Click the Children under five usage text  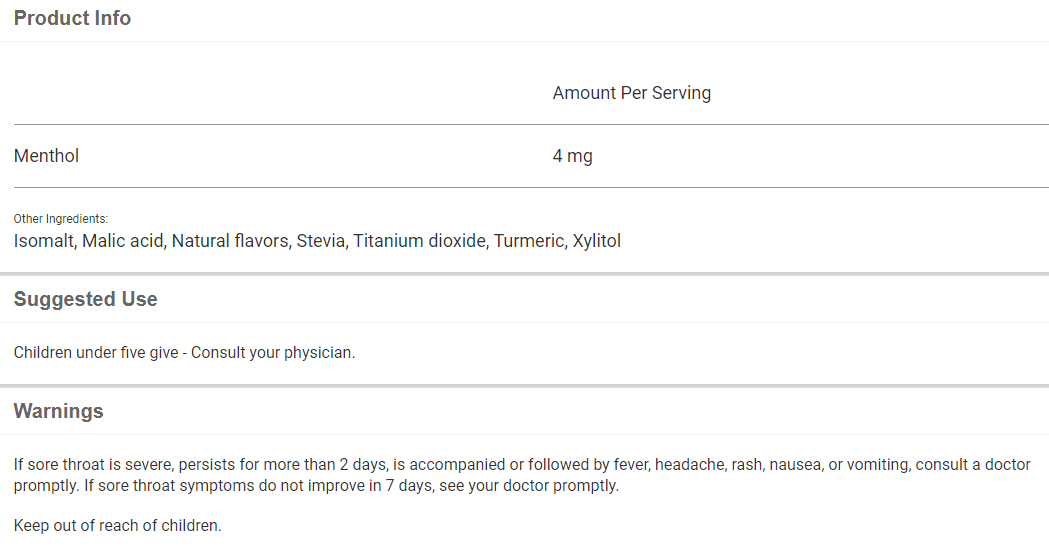184,352
